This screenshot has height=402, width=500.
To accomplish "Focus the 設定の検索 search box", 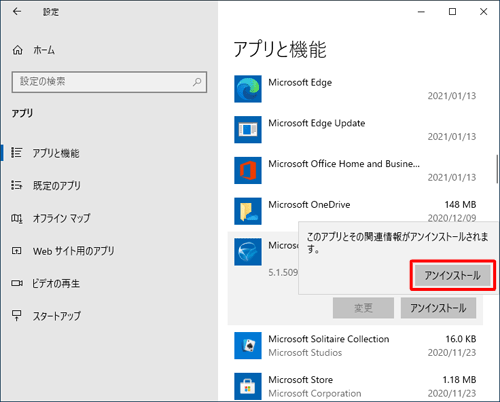I will (109, 82).
